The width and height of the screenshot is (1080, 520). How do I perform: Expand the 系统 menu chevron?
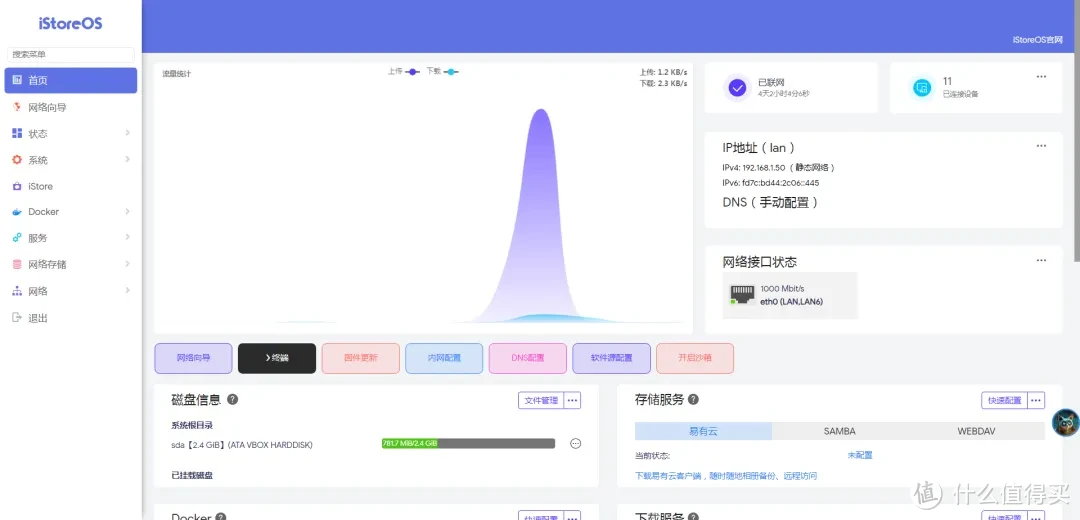127,160
